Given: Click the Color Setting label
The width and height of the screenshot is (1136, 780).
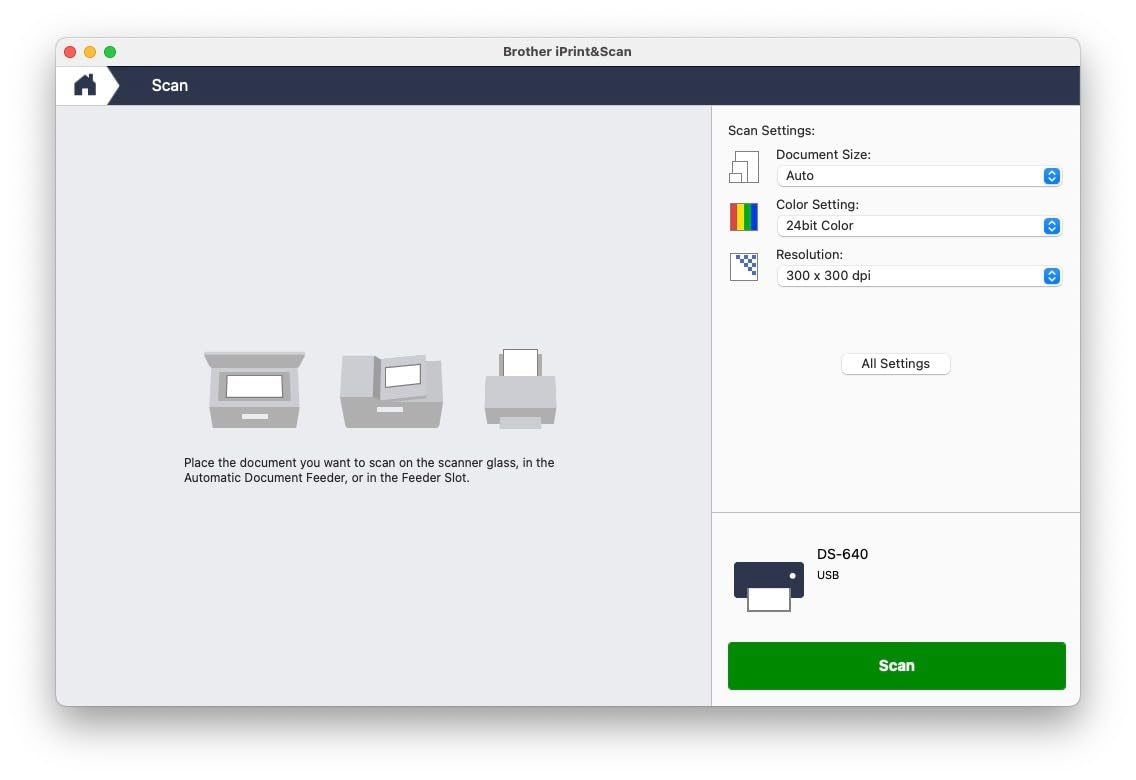Looking at the screenshot, I should [817, 204].
